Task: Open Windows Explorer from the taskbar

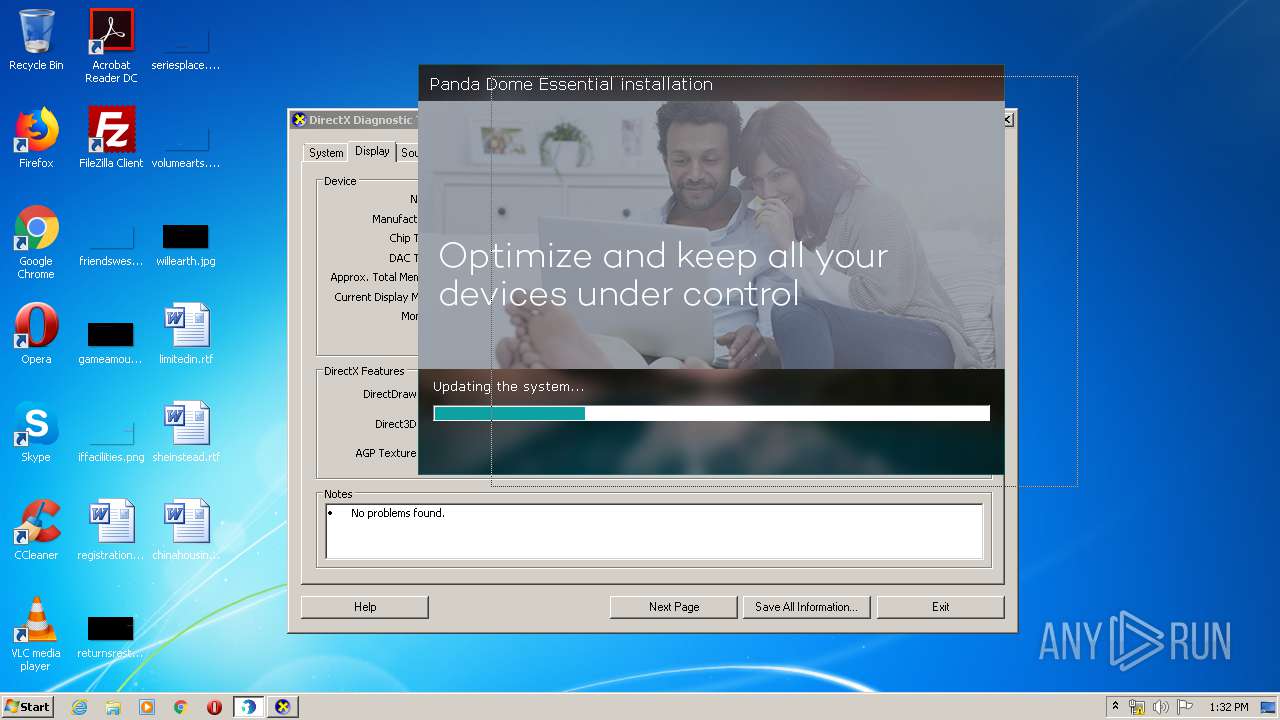Action: (113, 707)
